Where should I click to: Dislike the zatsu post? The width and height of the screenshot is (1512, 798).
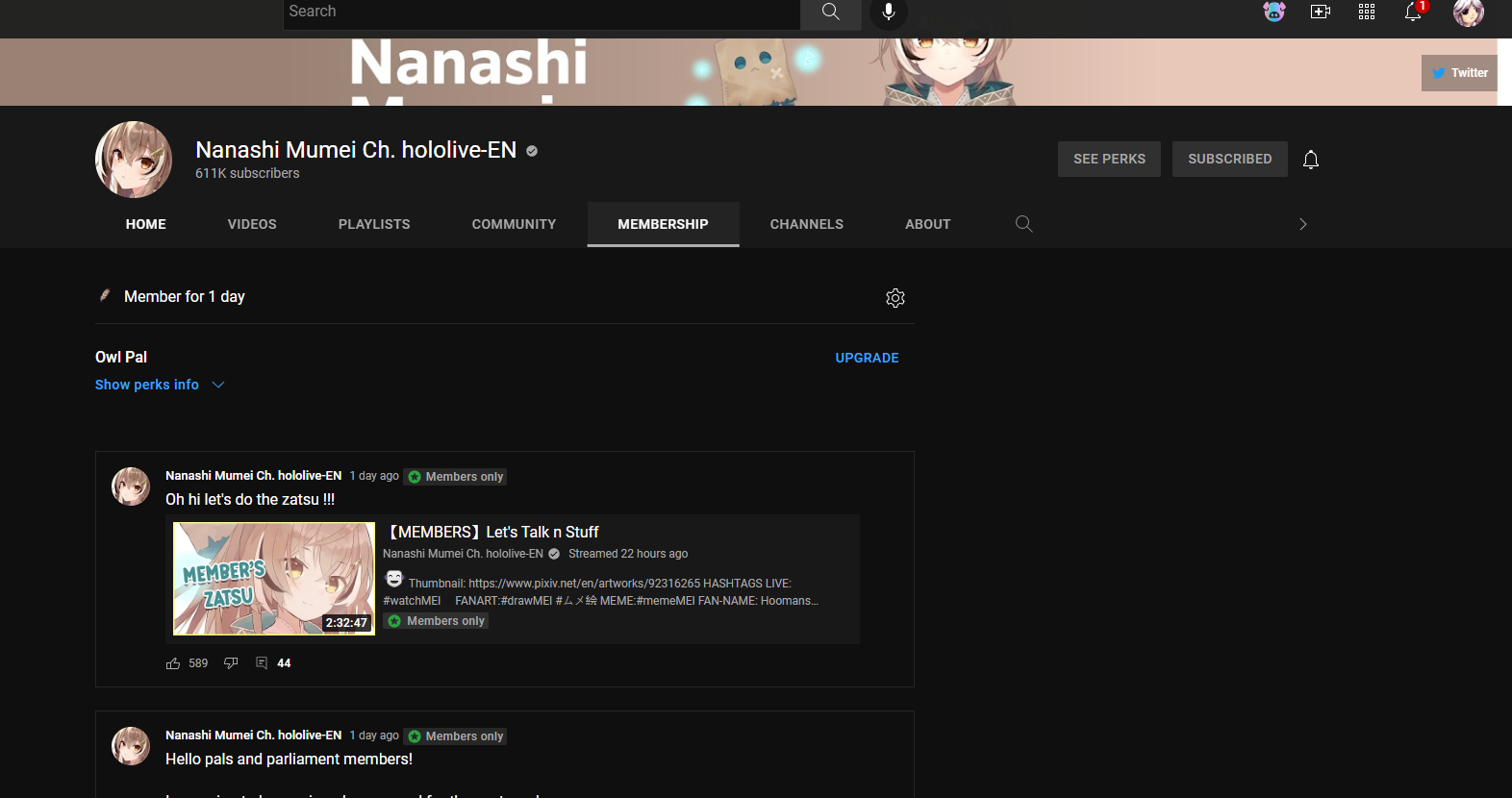tap(231, 663)
